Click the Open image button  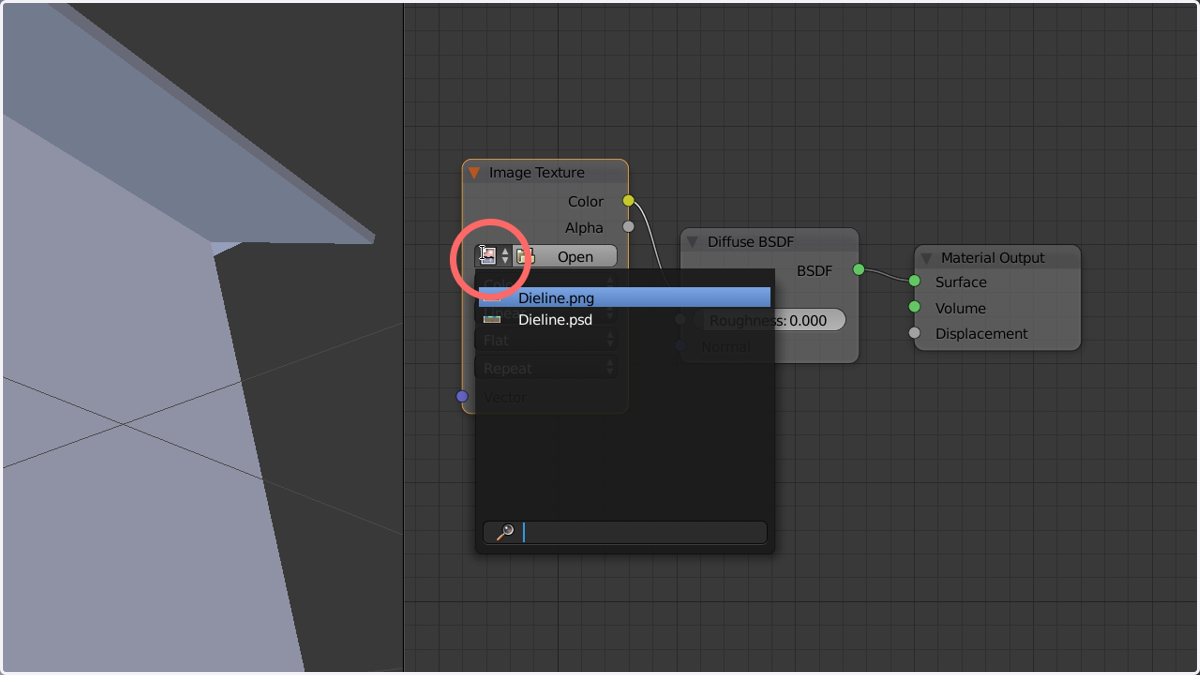tap(566, 256)
